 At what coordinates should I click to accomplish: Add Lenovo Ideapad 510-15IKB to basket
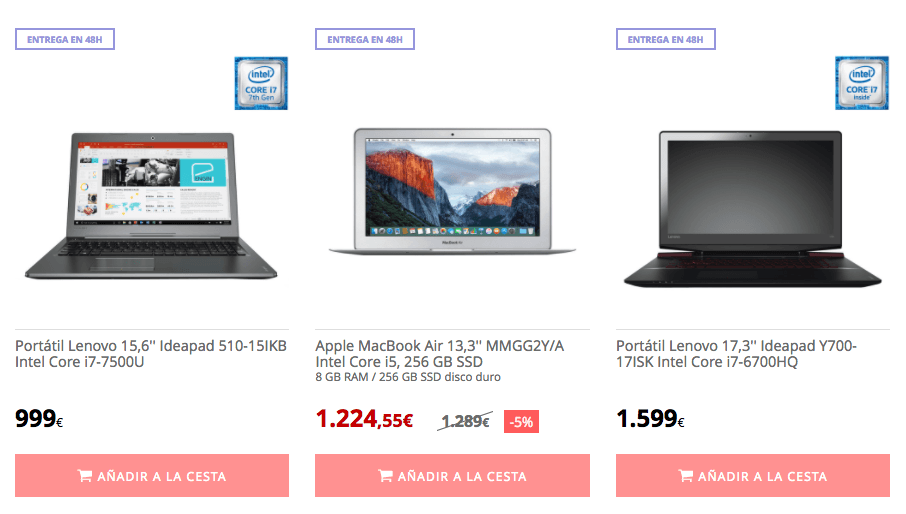pyautogui.click(x=152, y=475)
